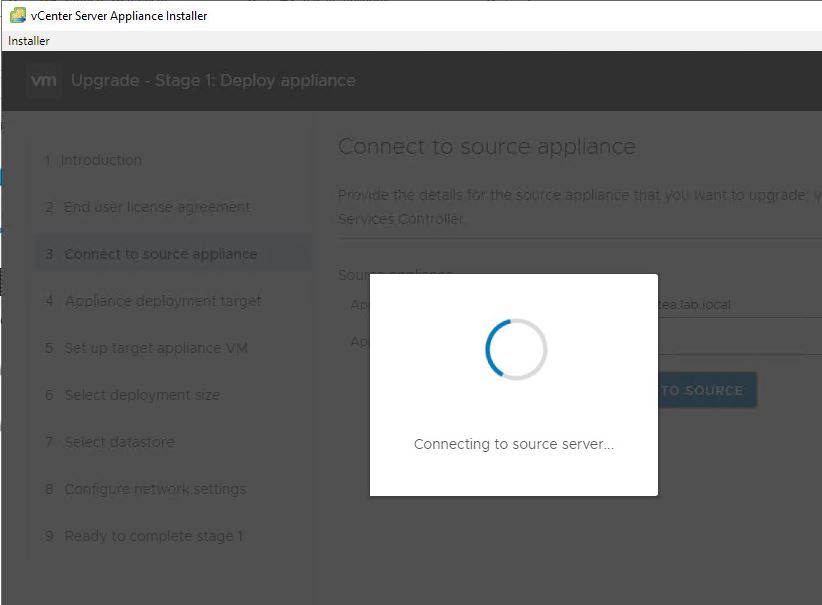This screenshot has height=605, width=822.
Task: Click the circular loading spinner
Action: coord(515,349)
